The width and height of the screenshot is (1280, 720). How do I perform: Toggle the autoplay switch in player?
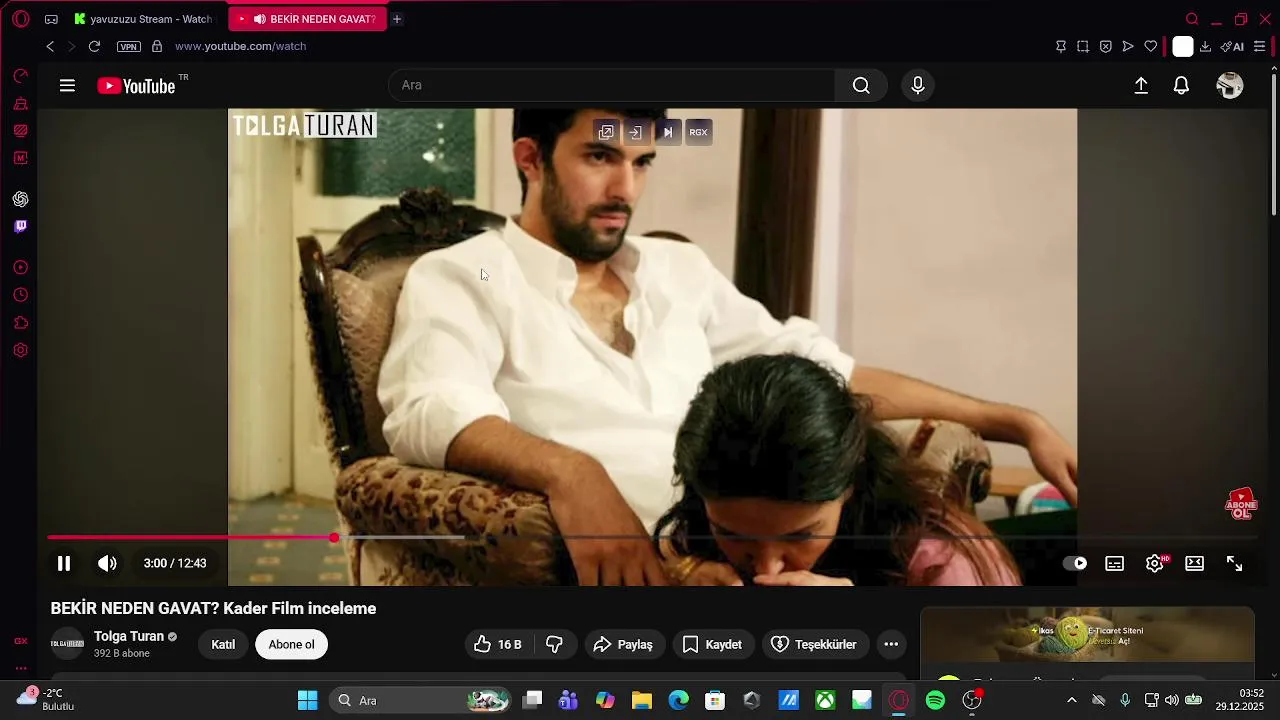coord(1074,563)
